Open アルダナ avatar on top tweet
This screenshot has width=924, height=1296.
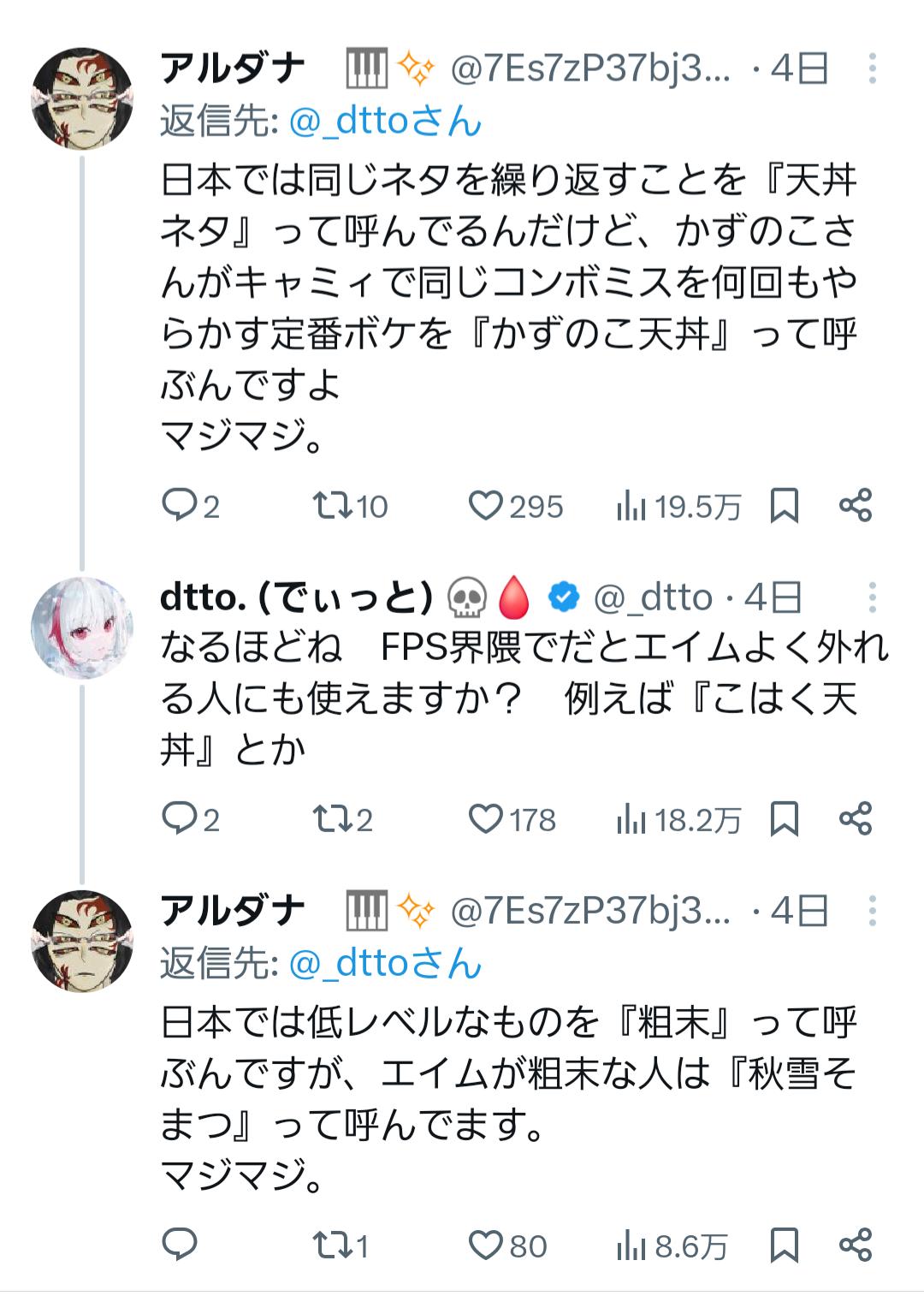click(x=82, y=98)
